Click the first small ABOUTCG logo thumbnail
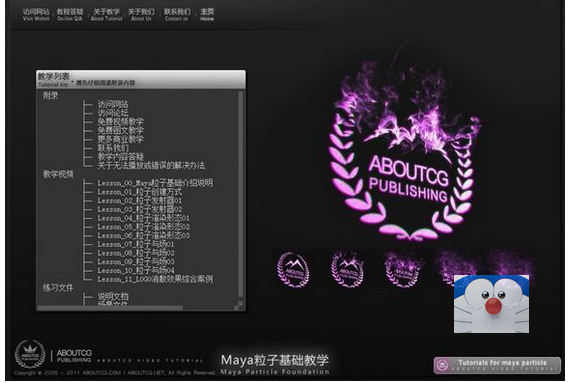Screen dimensions: 579x383 click(293, 270)
